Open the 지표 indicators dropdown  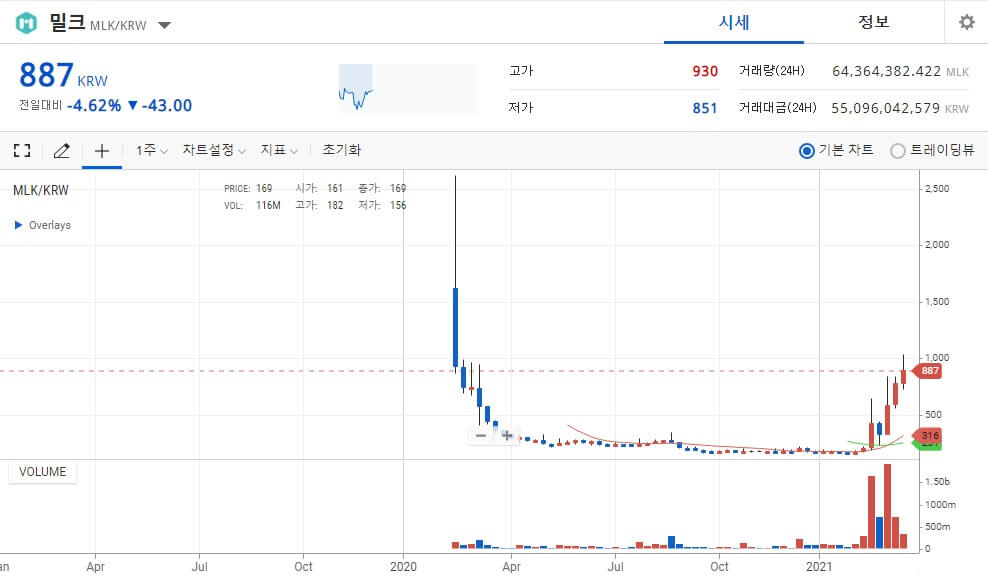pyautogui.click(x=279, y=150)
